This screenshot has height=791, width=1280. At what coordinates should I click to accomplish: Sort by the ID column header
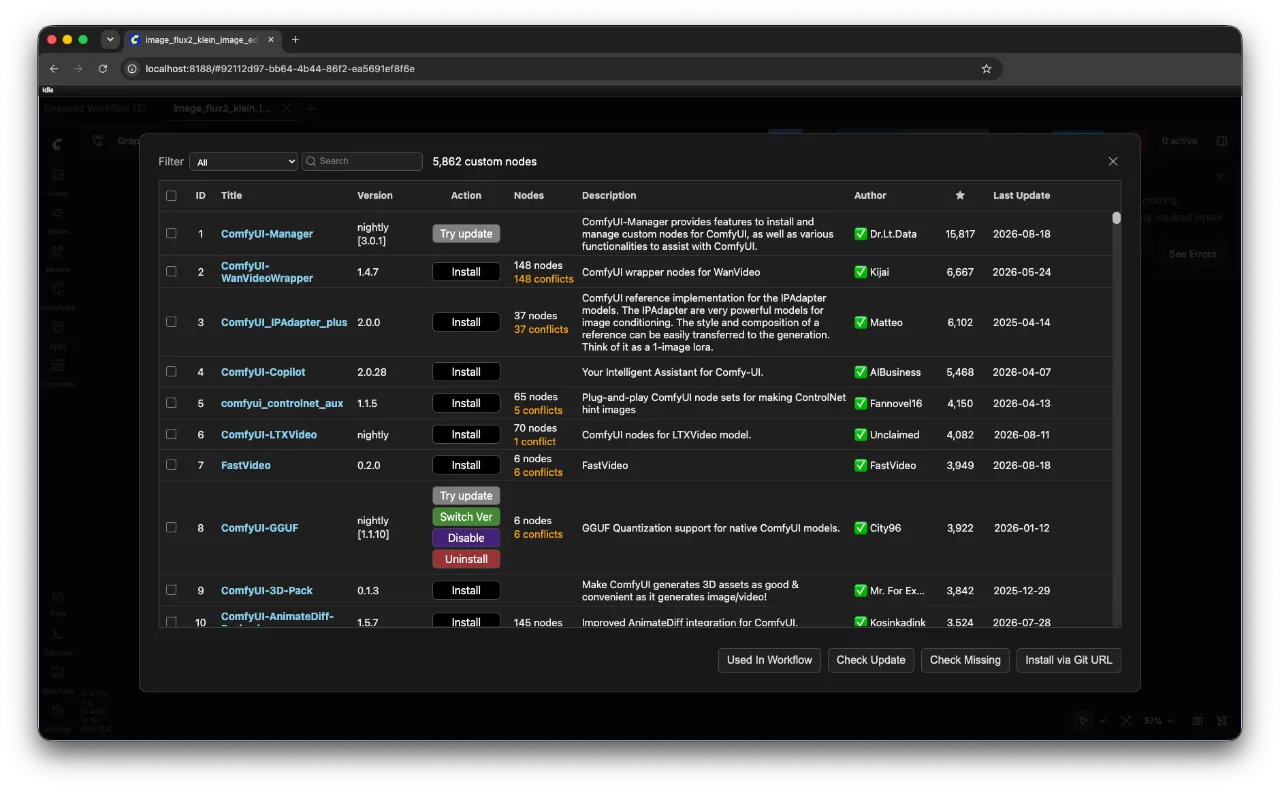click(200, 195)
